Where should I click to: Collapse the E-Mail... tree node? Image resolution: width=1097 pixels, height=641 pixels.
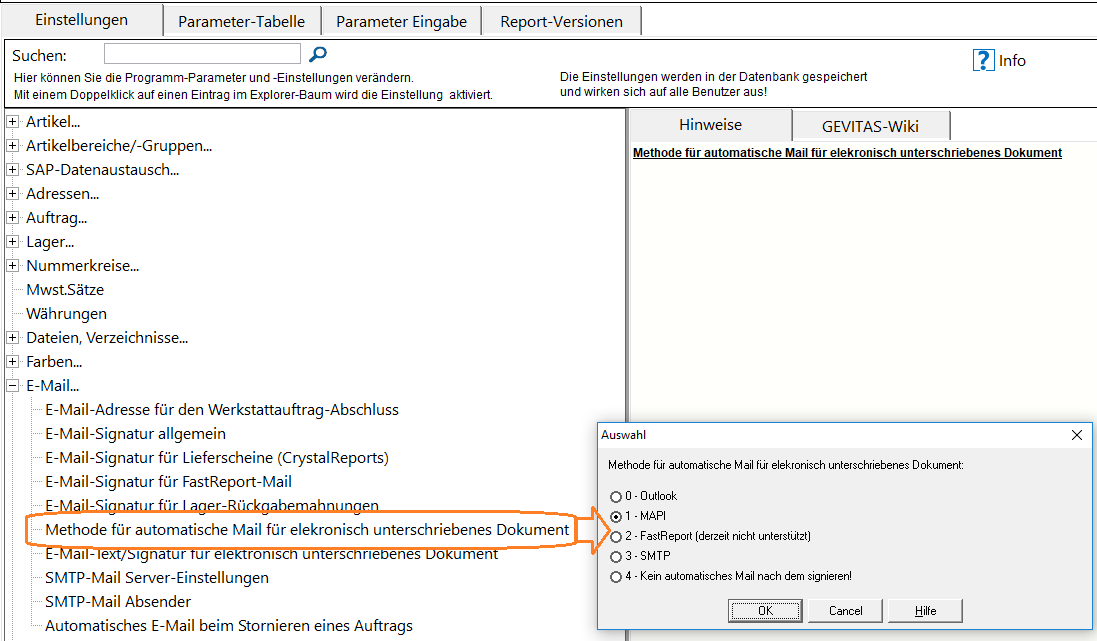tap(12, 386)
